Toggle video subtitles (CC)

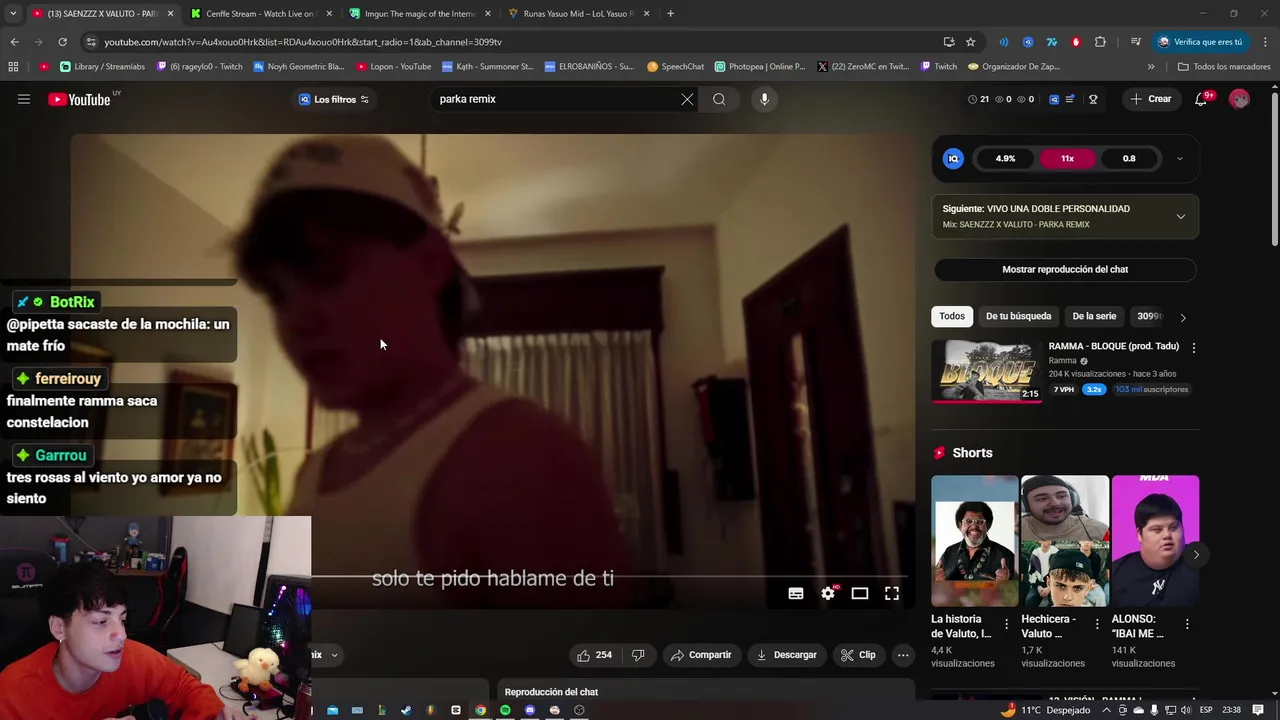(x=796, y=593)
